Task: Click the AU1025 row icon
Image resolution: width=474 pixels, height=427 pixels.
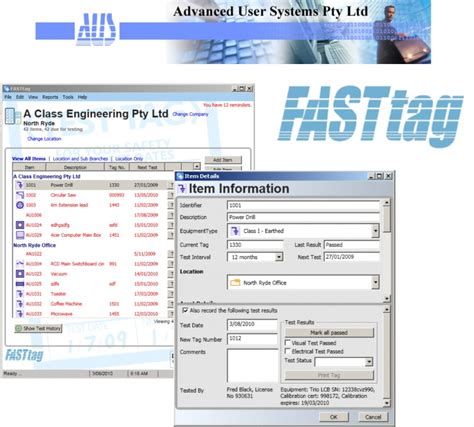Action: (x=20, y=284)
